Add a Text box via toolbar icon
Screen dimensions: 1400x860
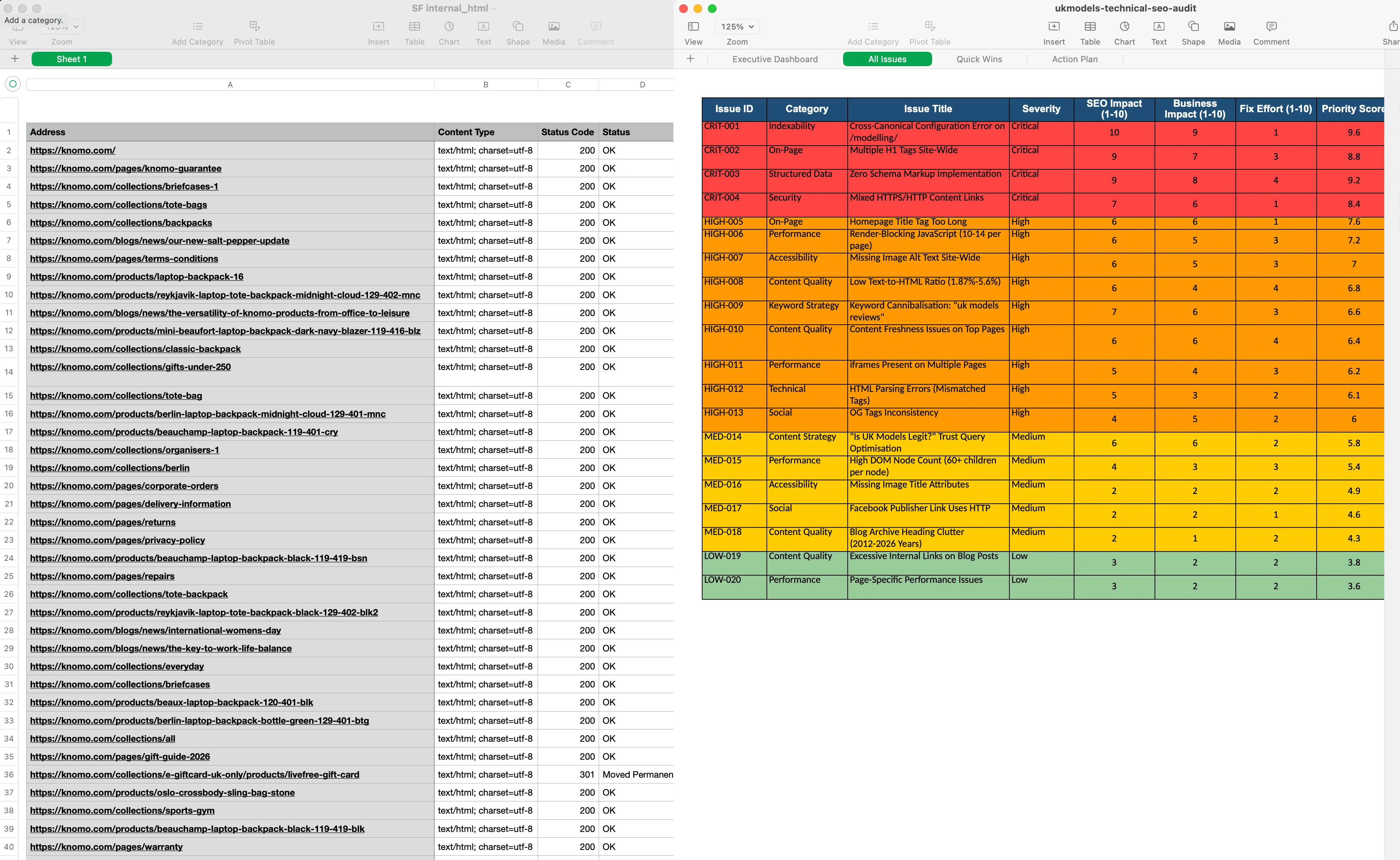[1159, 27]
